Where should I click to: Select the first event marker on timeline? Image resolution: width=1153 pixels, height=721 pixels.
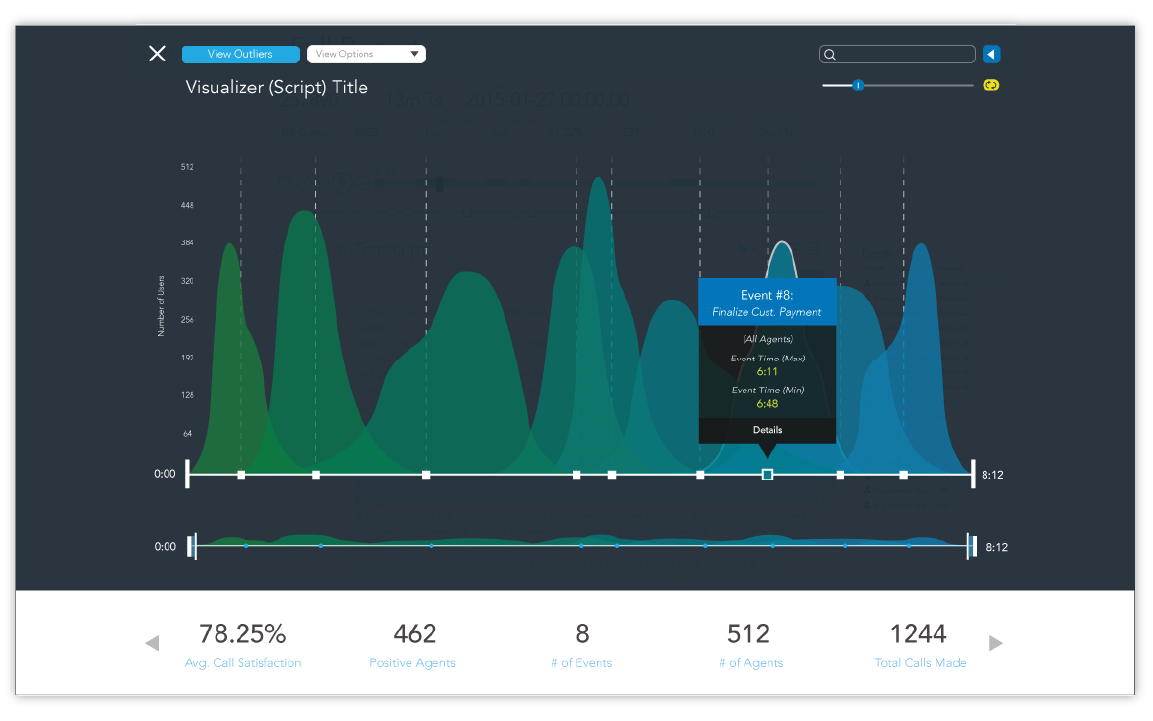241,475
